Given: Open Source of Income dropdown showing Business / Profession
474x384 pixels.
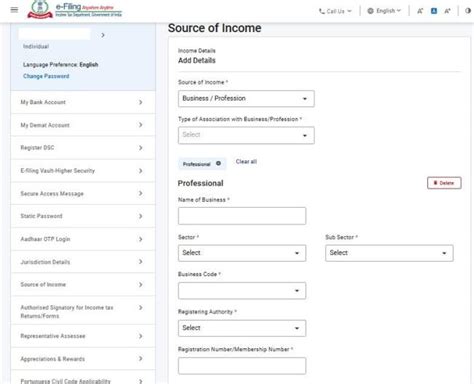Looking at the screenshot, I should tap(246, 99).
